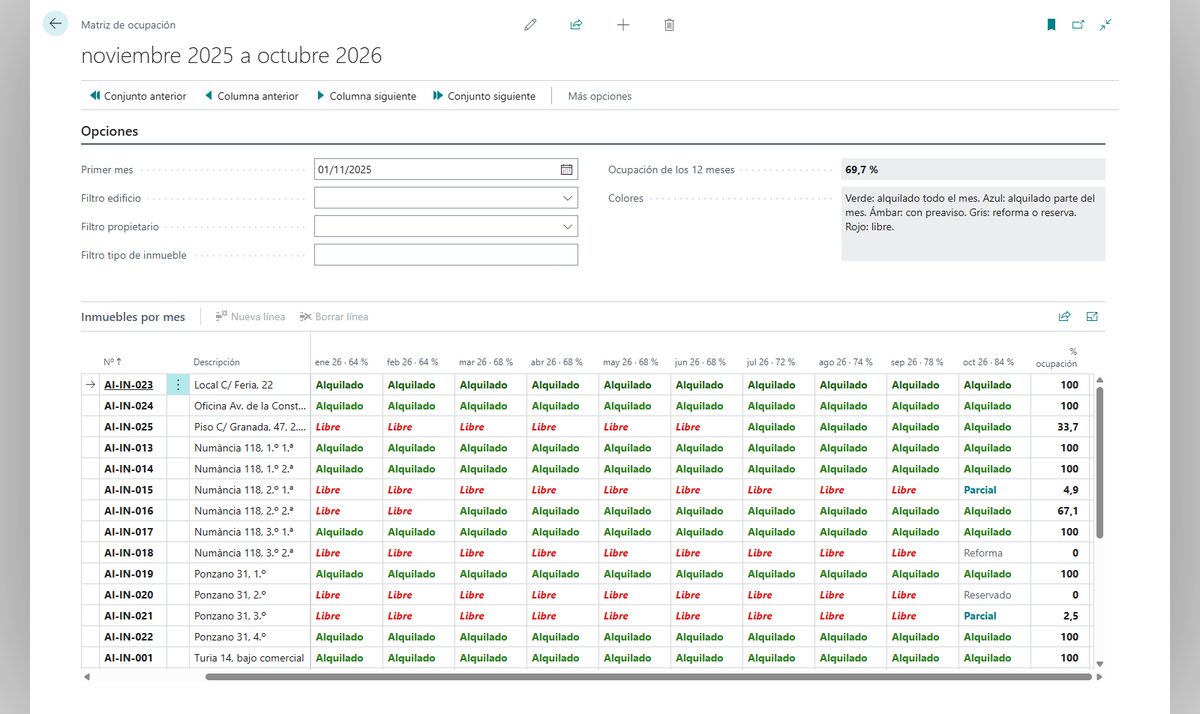Sort by the Nº column header
This screenshot has height=714, width=1200.
(x=113, y=362)
